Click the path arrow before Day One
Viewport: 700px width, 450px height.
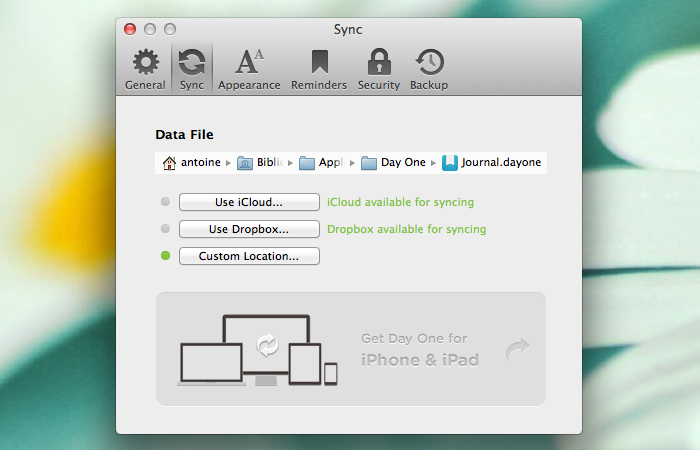coord(352,163)
